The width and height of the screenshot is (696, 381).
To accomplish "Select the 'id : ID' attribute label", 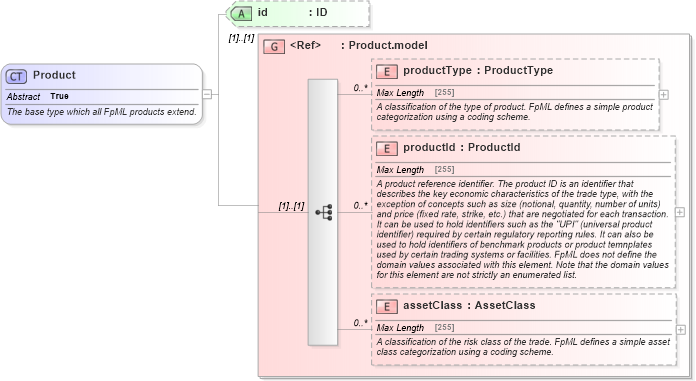I will tap(293, 12).
